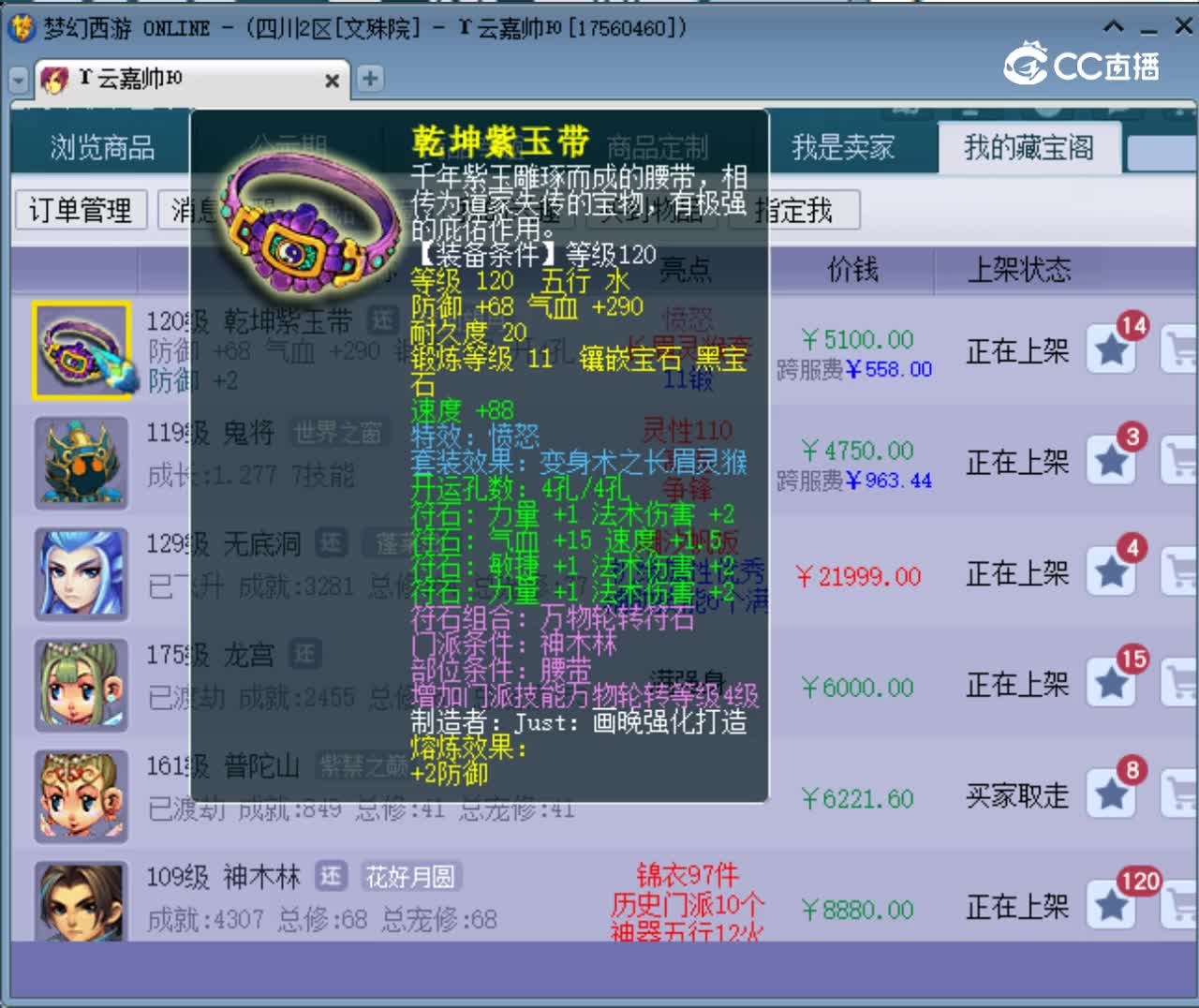Open the 指定我 sub-tab

(793, 210)
